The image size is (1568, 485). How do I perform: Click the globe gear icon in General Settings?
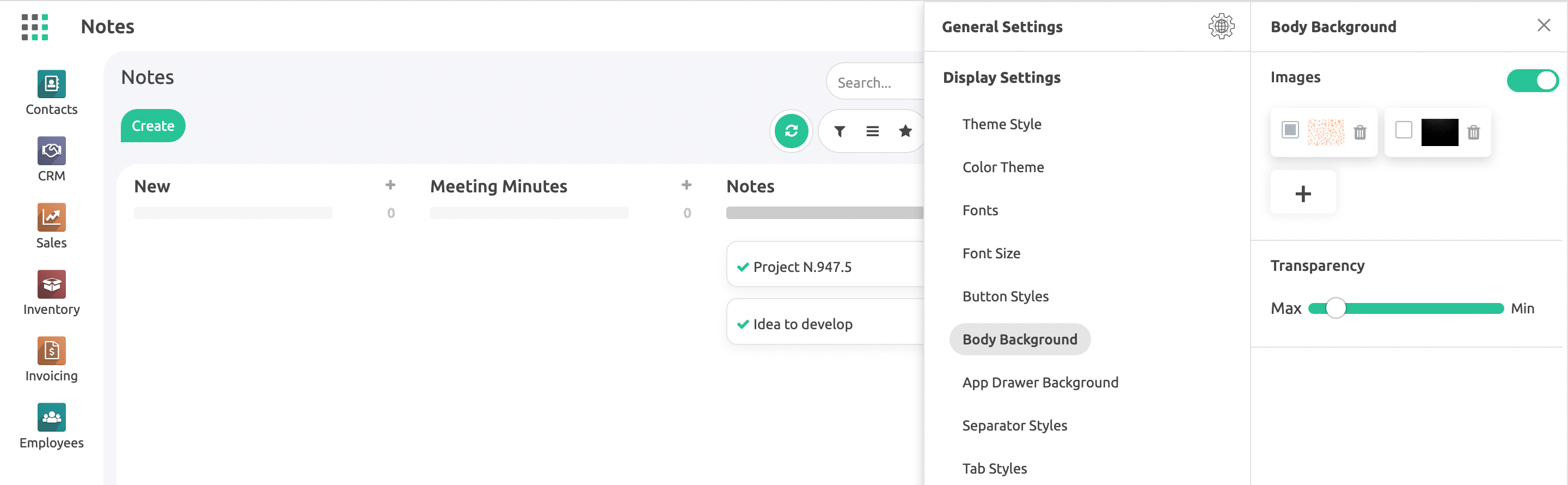click(x=1221, y=27)
